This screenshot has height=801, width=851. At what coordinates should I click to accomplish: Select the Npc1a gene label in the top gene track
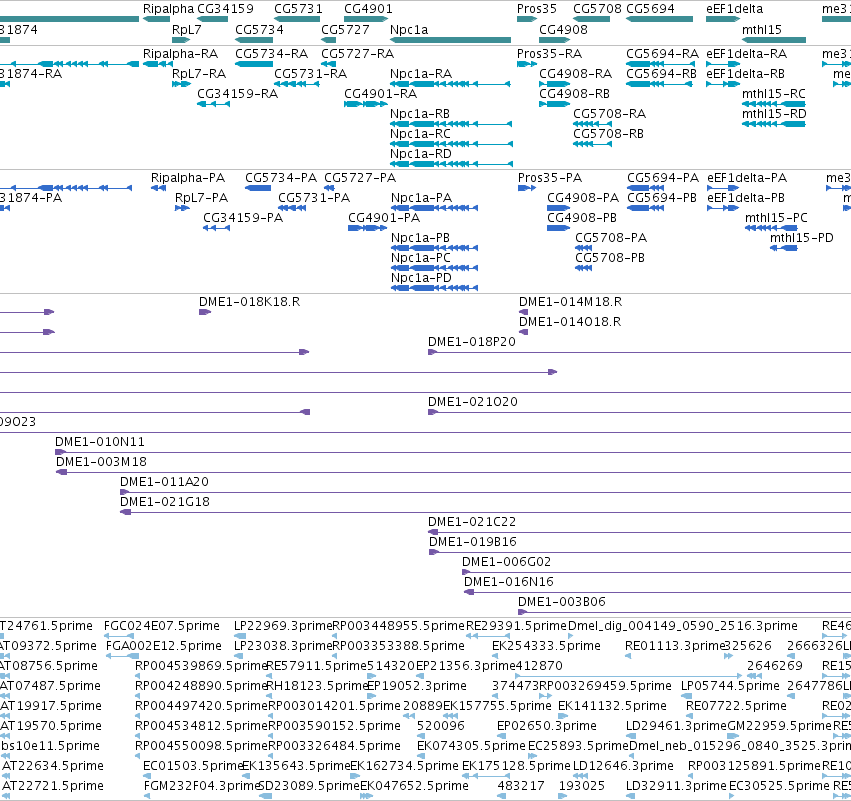tap(409, 30)
